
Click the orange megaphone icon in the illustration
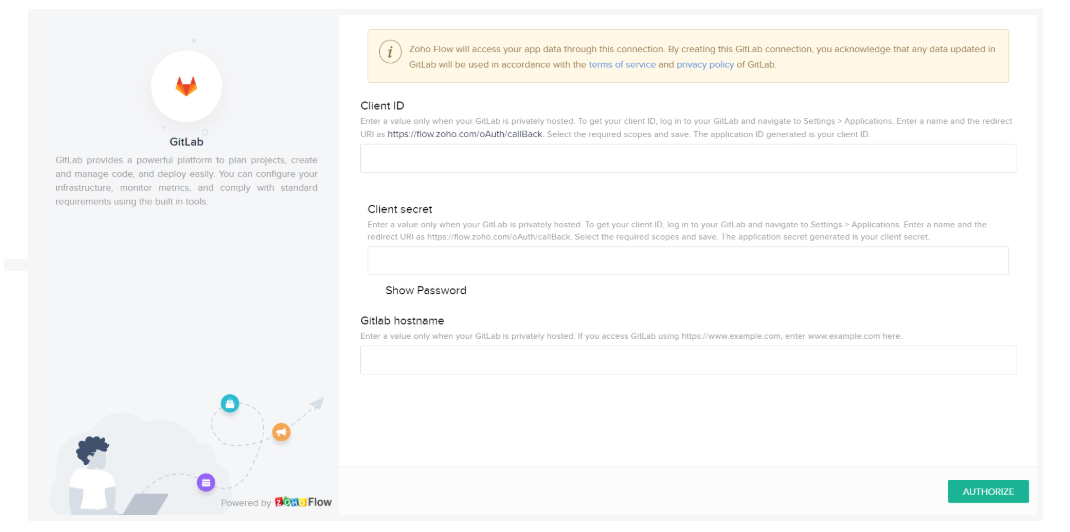point(281,432)
